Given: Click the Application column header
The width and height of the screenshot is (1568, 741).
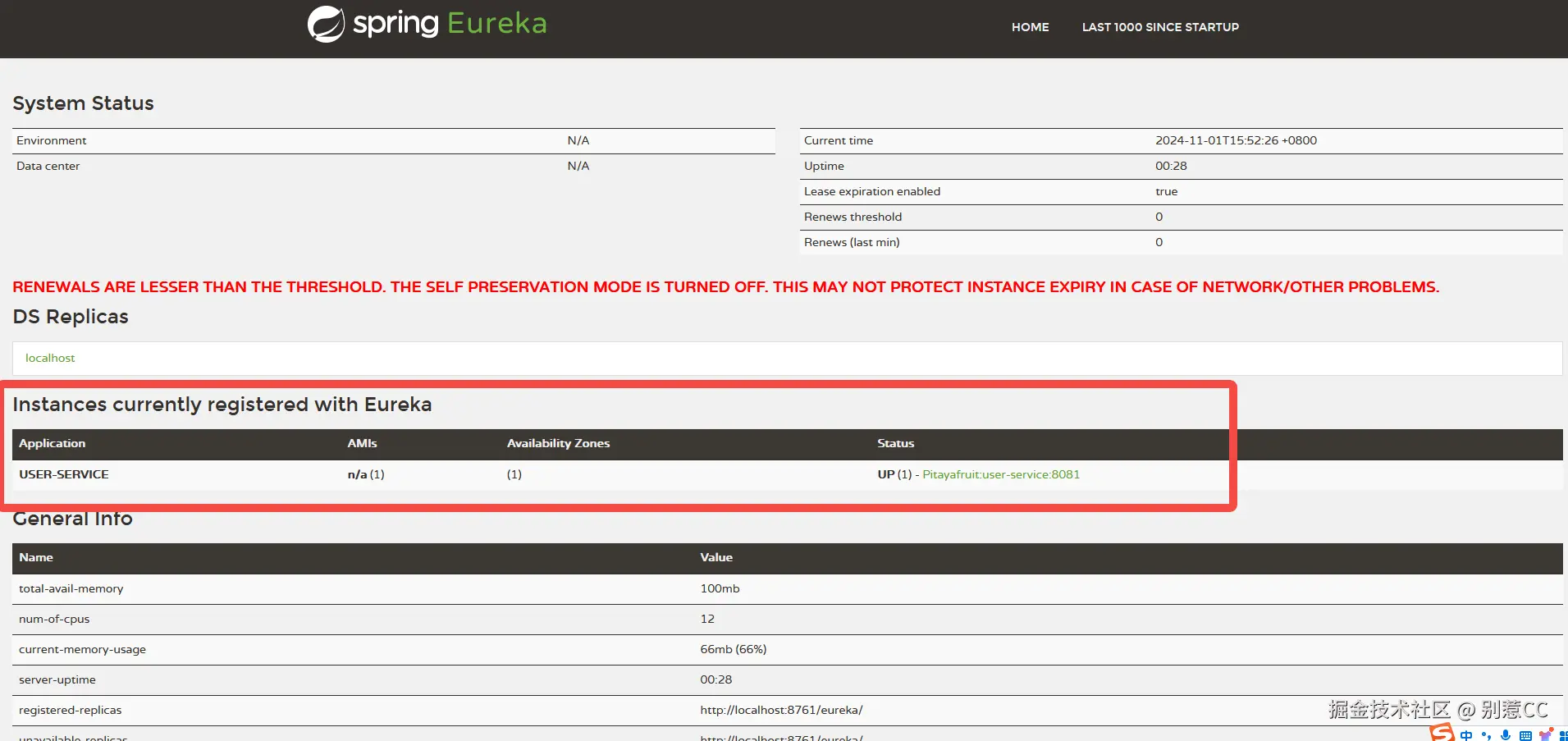Looking at the screenshot, I should (53, 443).
